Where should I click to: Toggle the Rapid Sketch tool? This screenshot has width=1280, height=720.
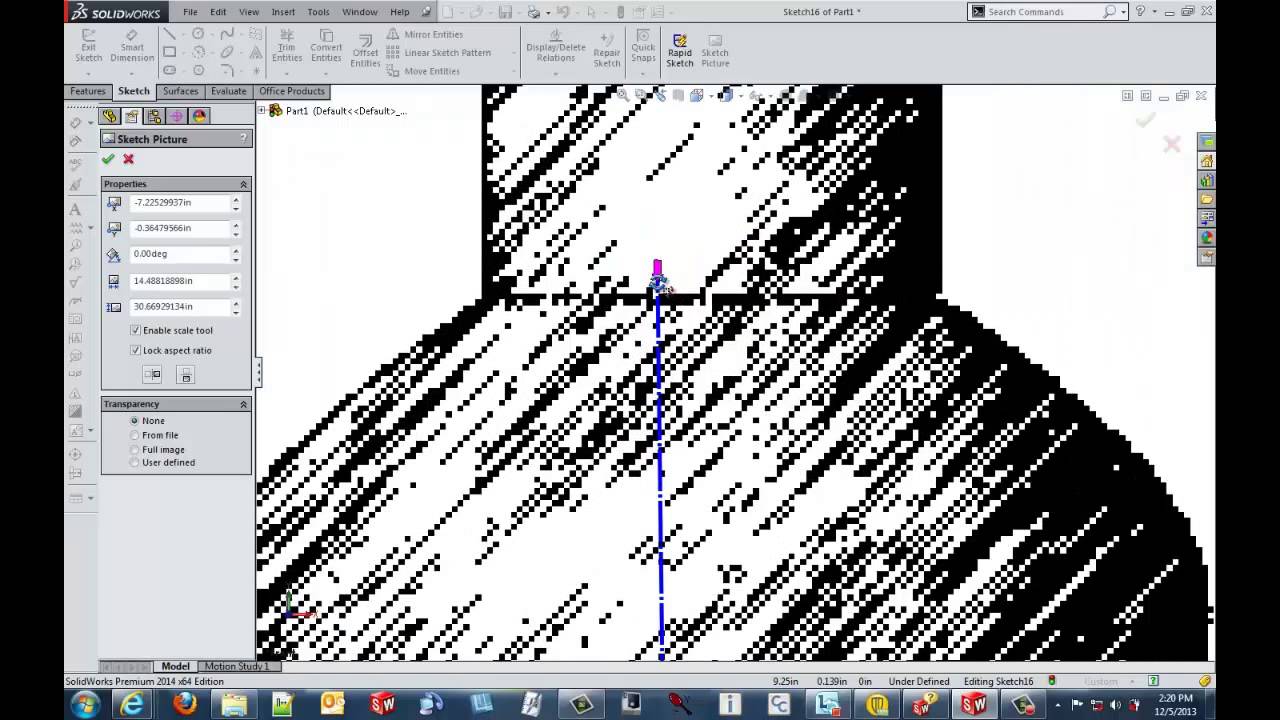coord(680,50)
